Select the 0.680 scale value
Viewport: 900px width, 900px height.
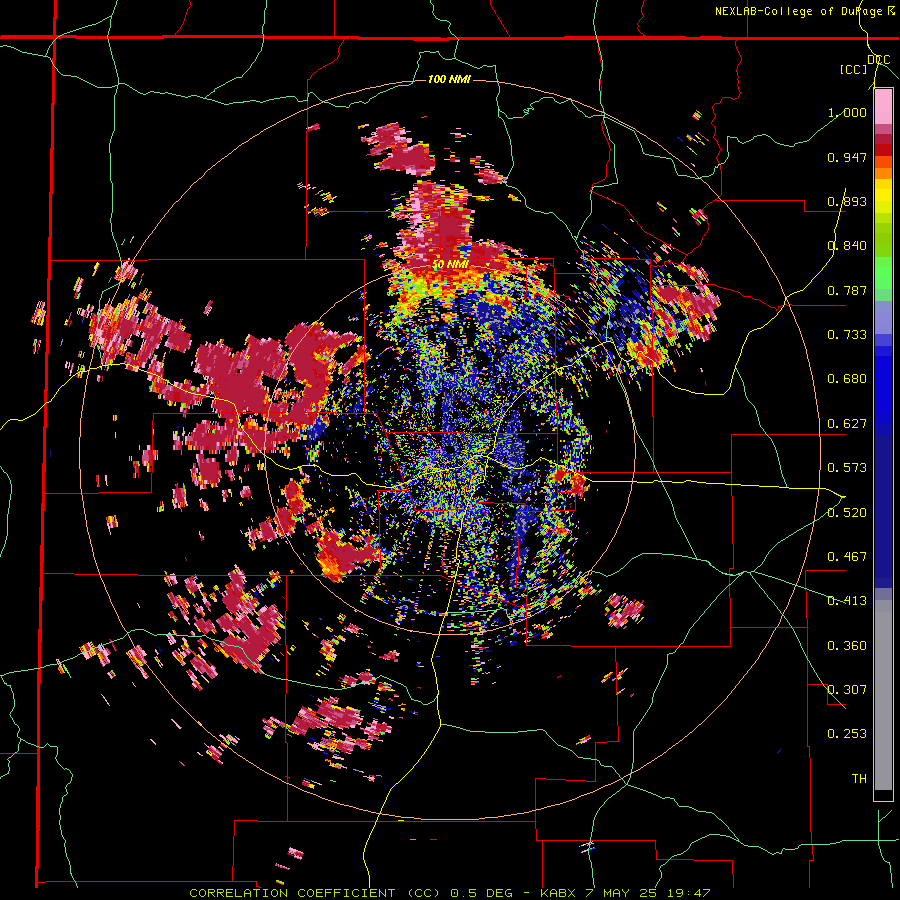[847, 379]
